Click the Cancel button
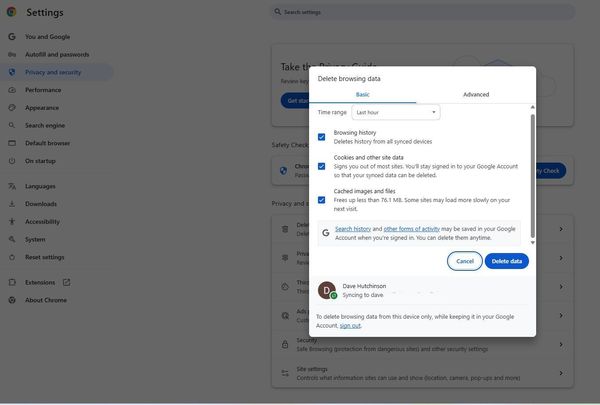Image resolution: width=600 pixels, height=405 pixels. pos(465,261)
